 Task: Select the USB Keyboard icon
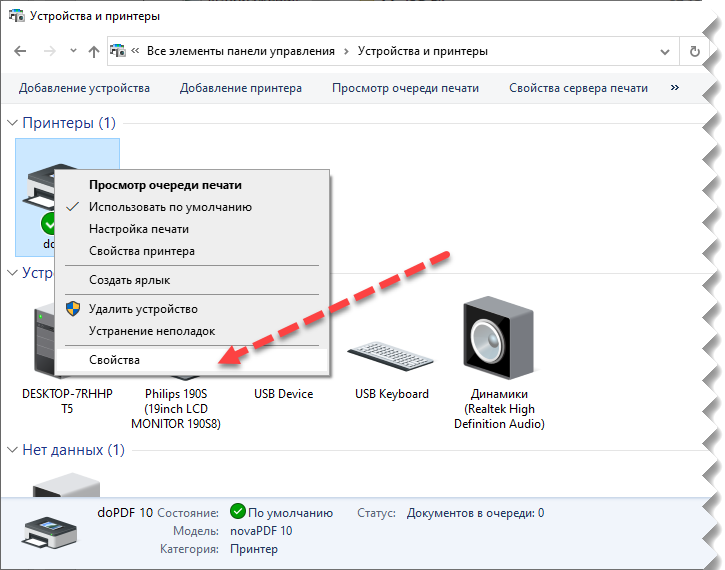tap(391, 355)
